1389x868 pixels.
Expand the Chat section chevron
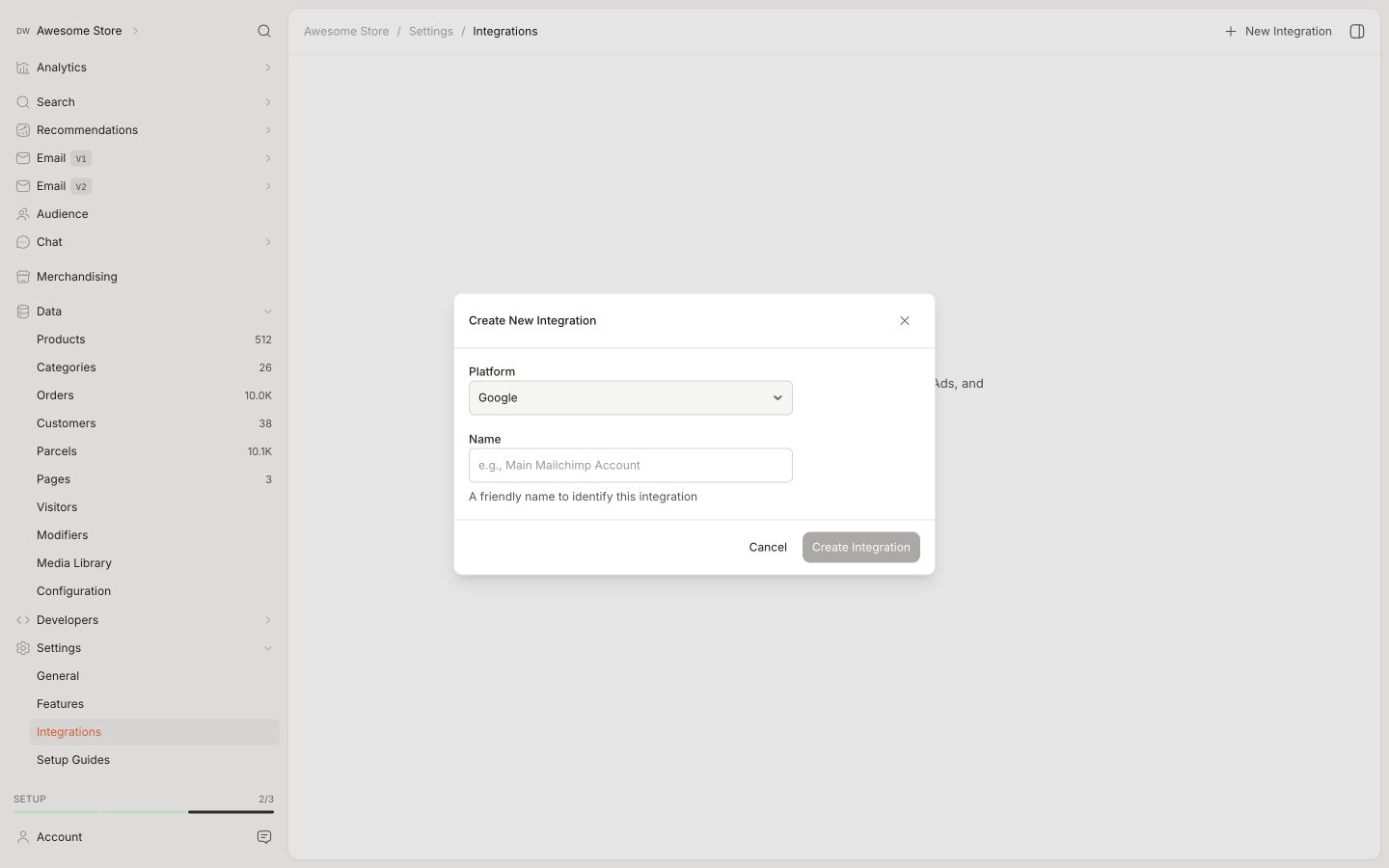[x=268, y=242]
